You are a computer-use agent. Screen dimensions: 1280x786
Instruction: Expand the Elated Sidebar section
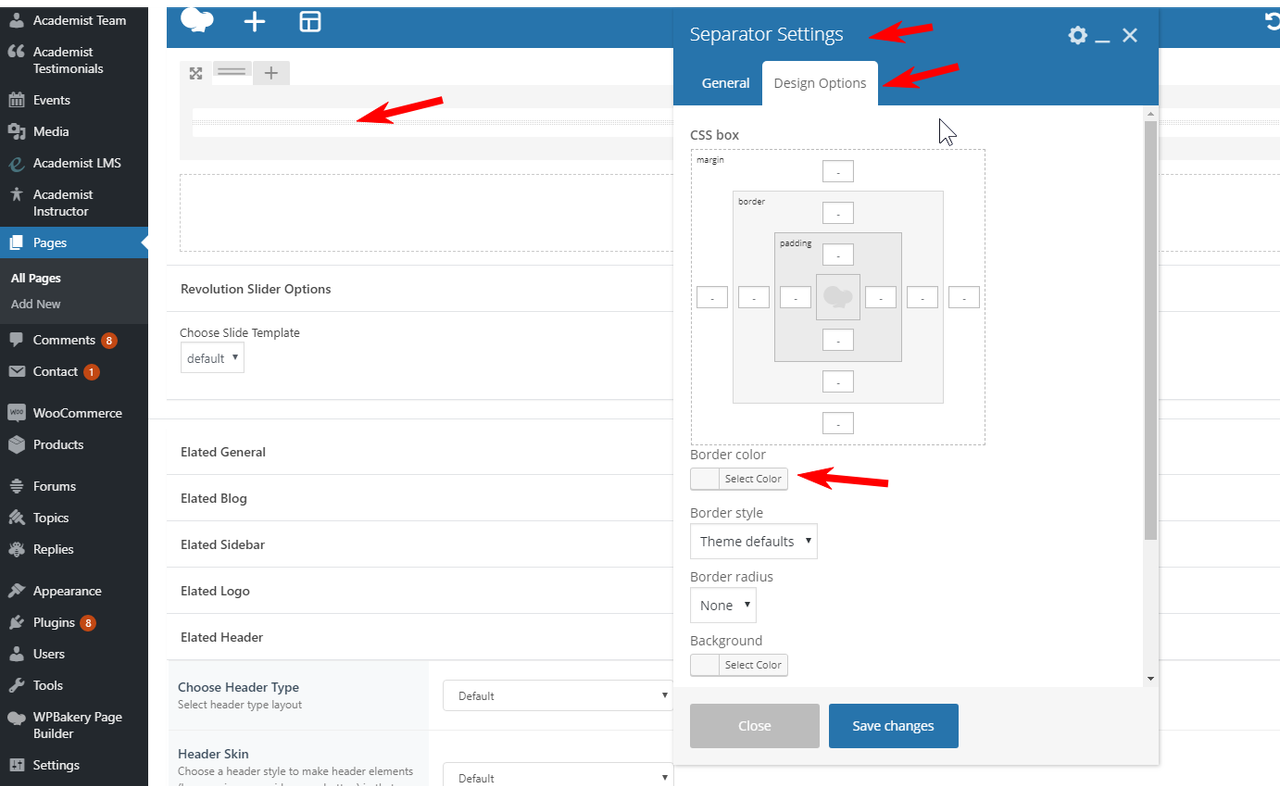[x=223, y=544]
